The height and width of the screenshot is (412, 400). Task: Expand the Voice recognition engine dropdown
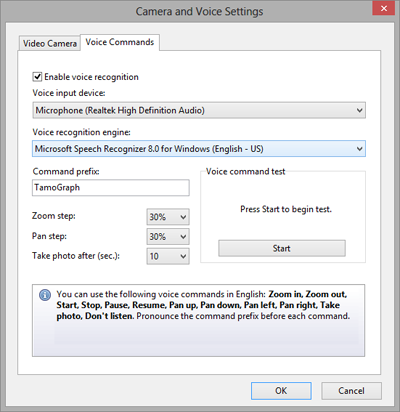point(199,149)
